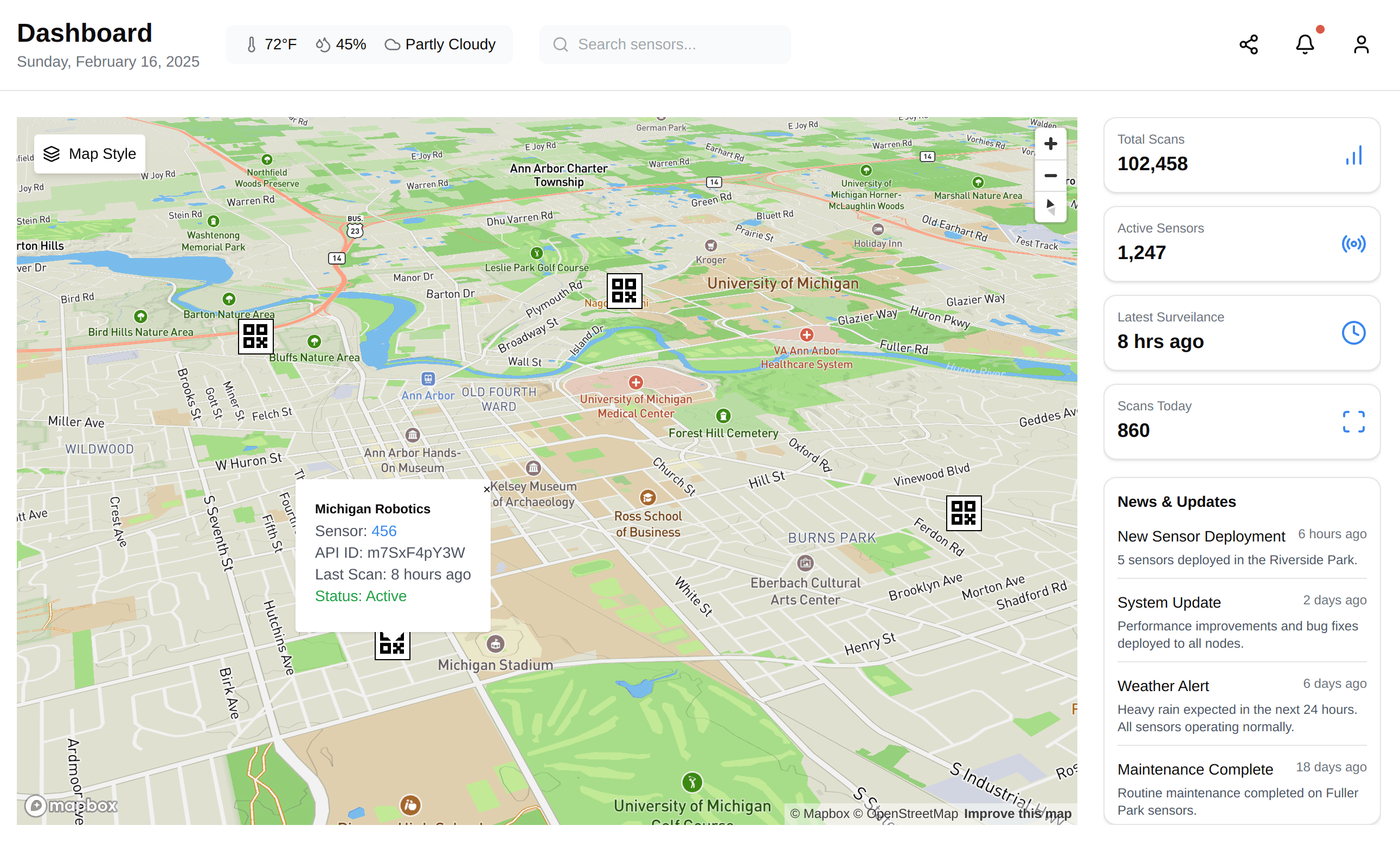Click the thermometer temperature icon
The image size is (1400, 851).
click(x=252, y=44)
